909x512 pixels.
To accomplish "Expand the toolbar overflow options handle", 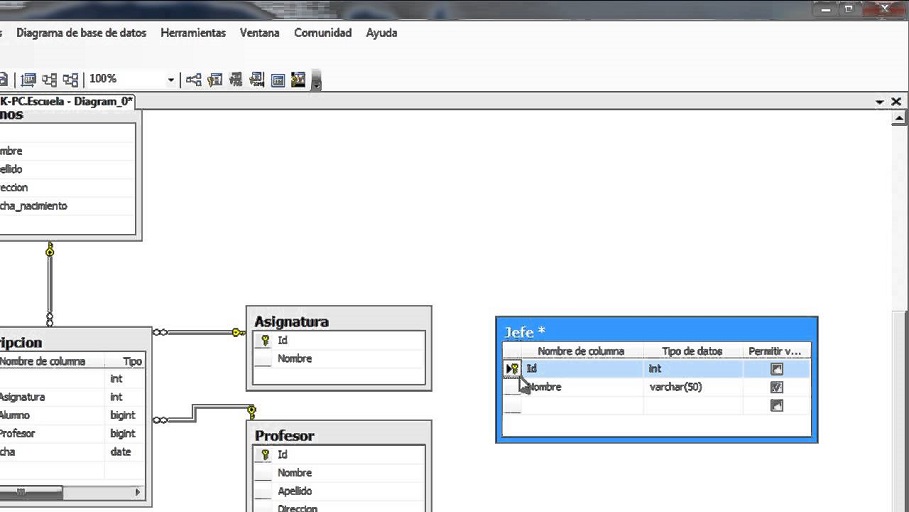I will coord(316,82).
